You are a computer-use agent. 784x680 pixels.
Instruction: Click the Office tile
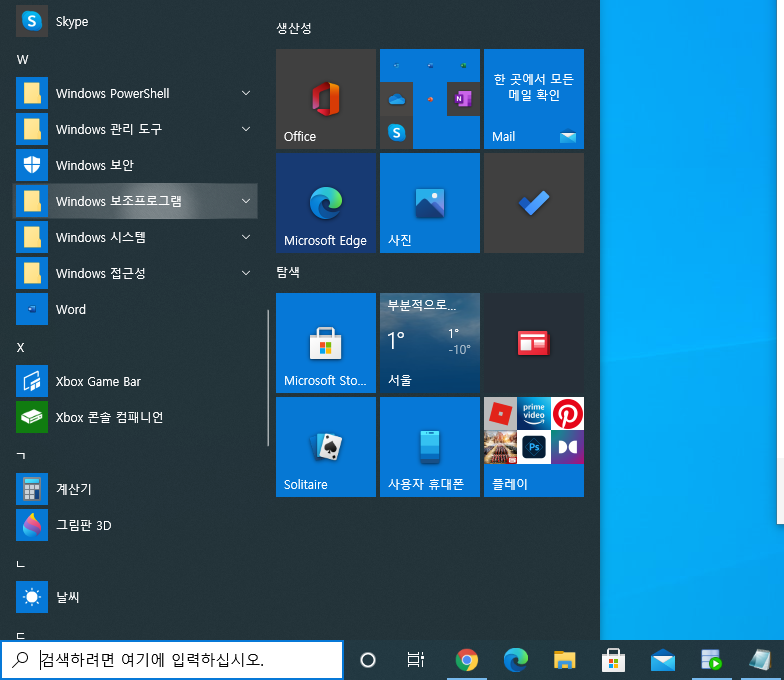[326, 99]
